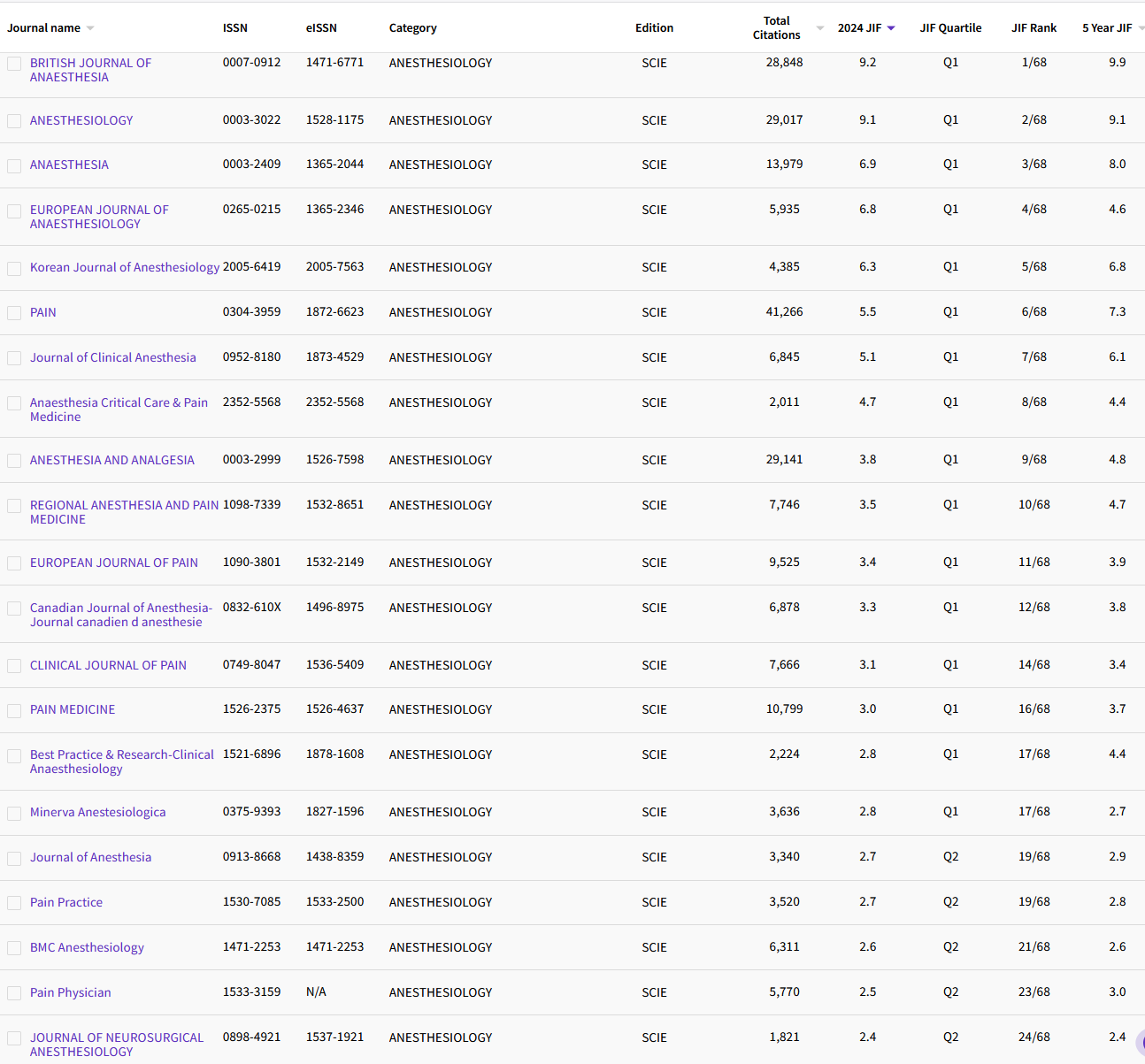Select the British Journal of Anaesthesia checkbox
Image resolution: width=1145 pixels, height=1064 pixels.
click(x=14, y=64)
